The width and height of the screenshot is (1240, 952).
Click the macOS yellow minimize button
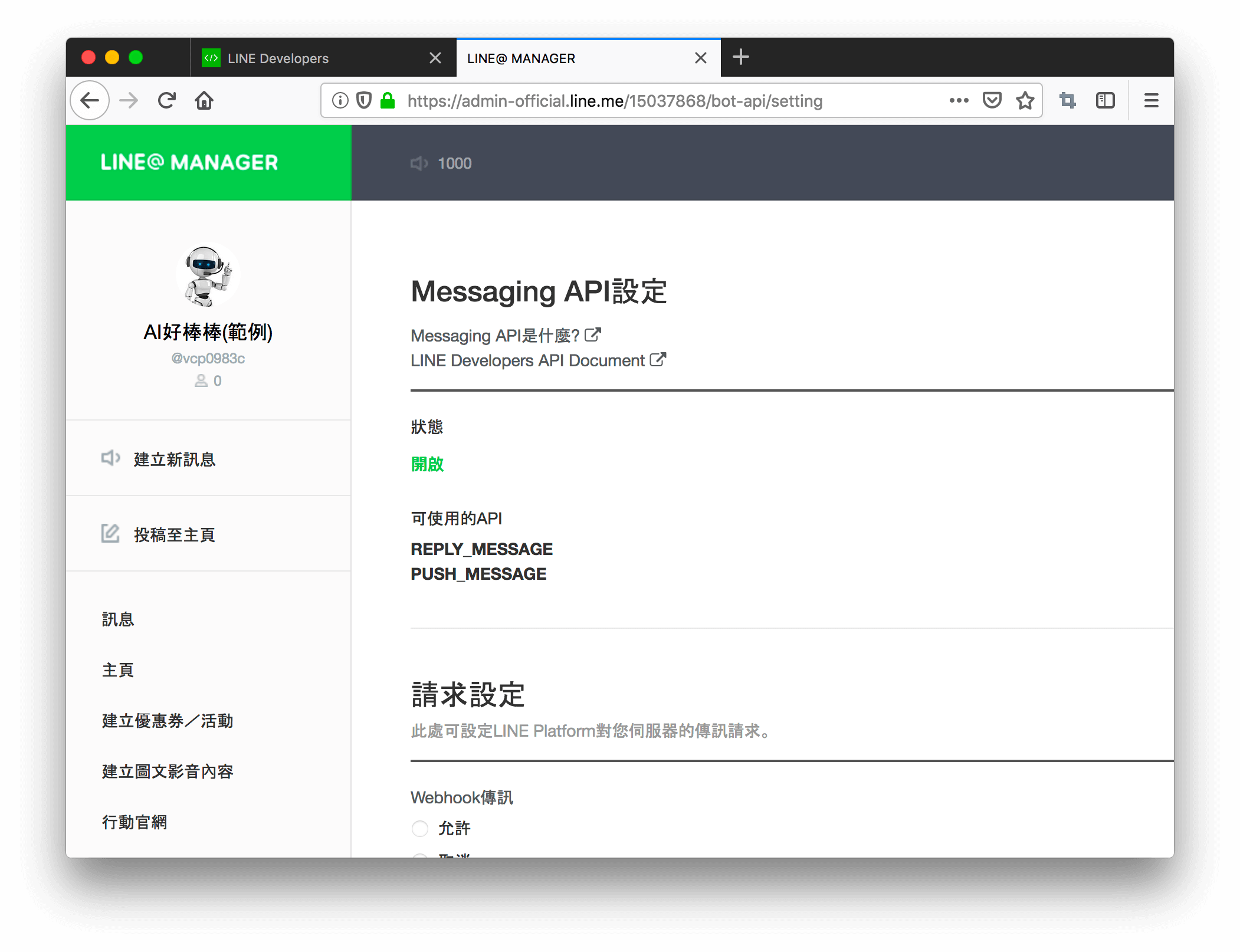click(x=112, y=57)
